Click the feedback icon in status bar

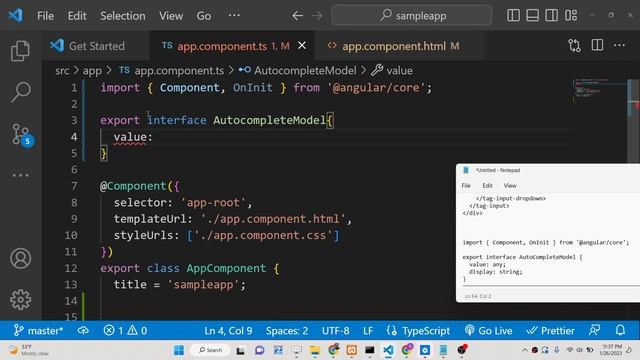point(594,331)
